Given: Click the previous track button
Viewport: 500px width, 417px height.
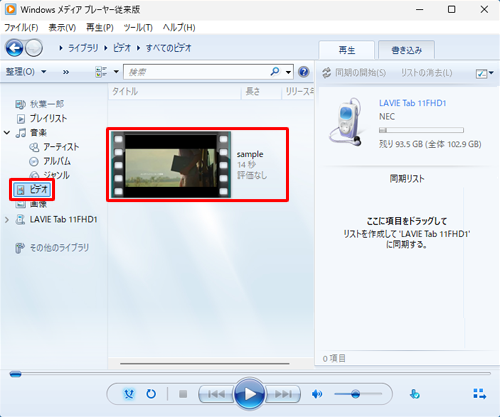Looking at the screenshot, I should click(x=216, y=394).
